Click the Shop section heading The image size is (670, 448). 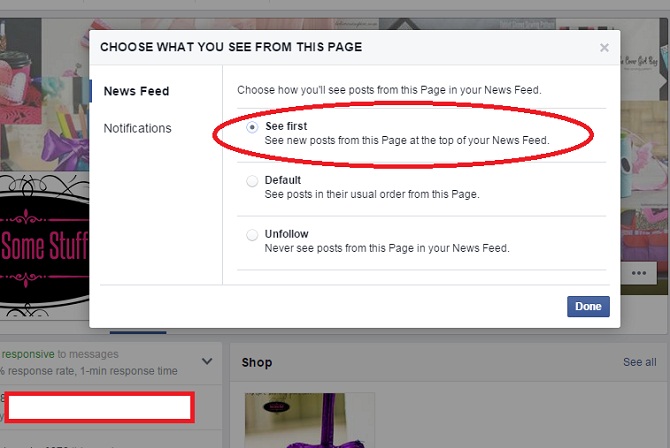[257, 363]
